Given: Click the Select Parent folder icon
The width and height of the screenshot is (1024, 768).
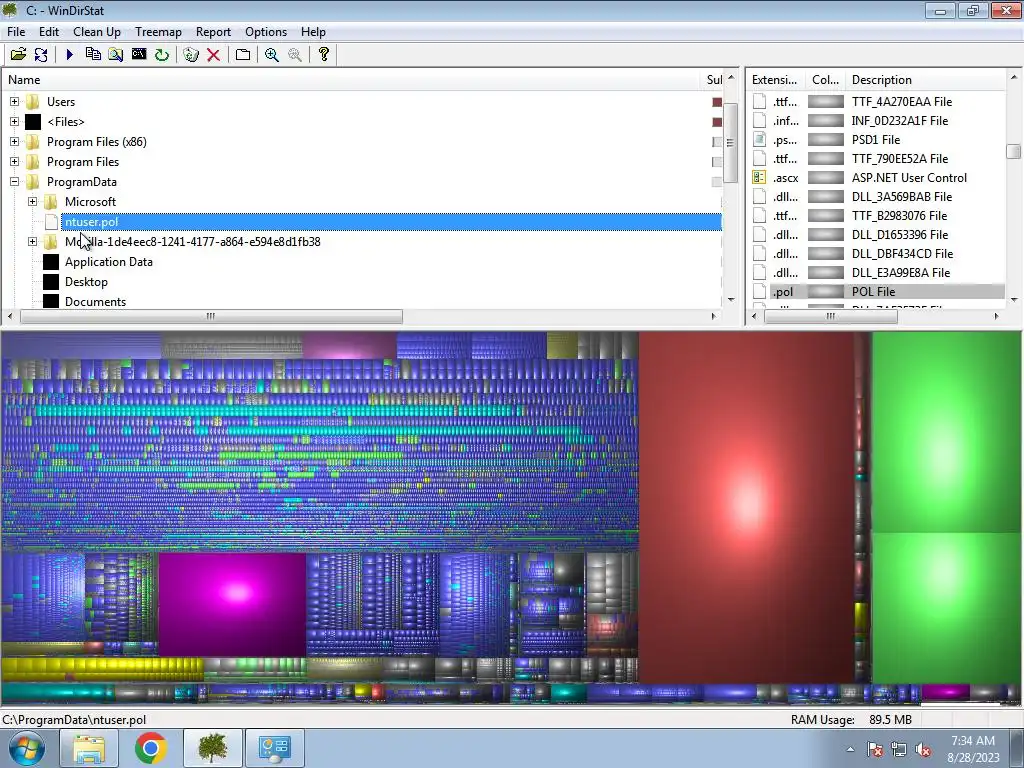Looking at the screenshot, I should [x=242, y=55].
